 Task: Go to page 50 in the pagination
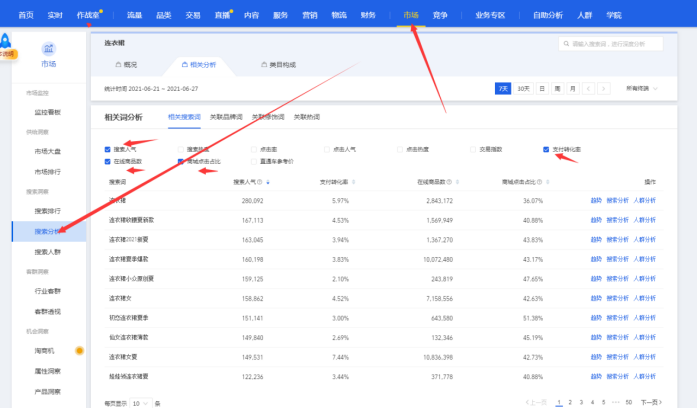pyautogui.click(x=629, y=402)
